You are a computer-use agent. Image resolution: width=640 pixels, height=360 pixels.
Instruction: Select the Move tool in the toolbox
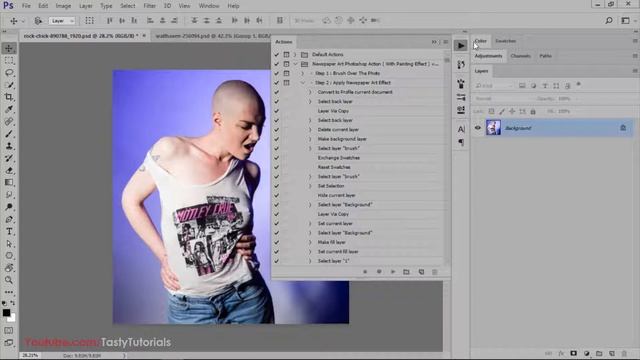[9, 48]
